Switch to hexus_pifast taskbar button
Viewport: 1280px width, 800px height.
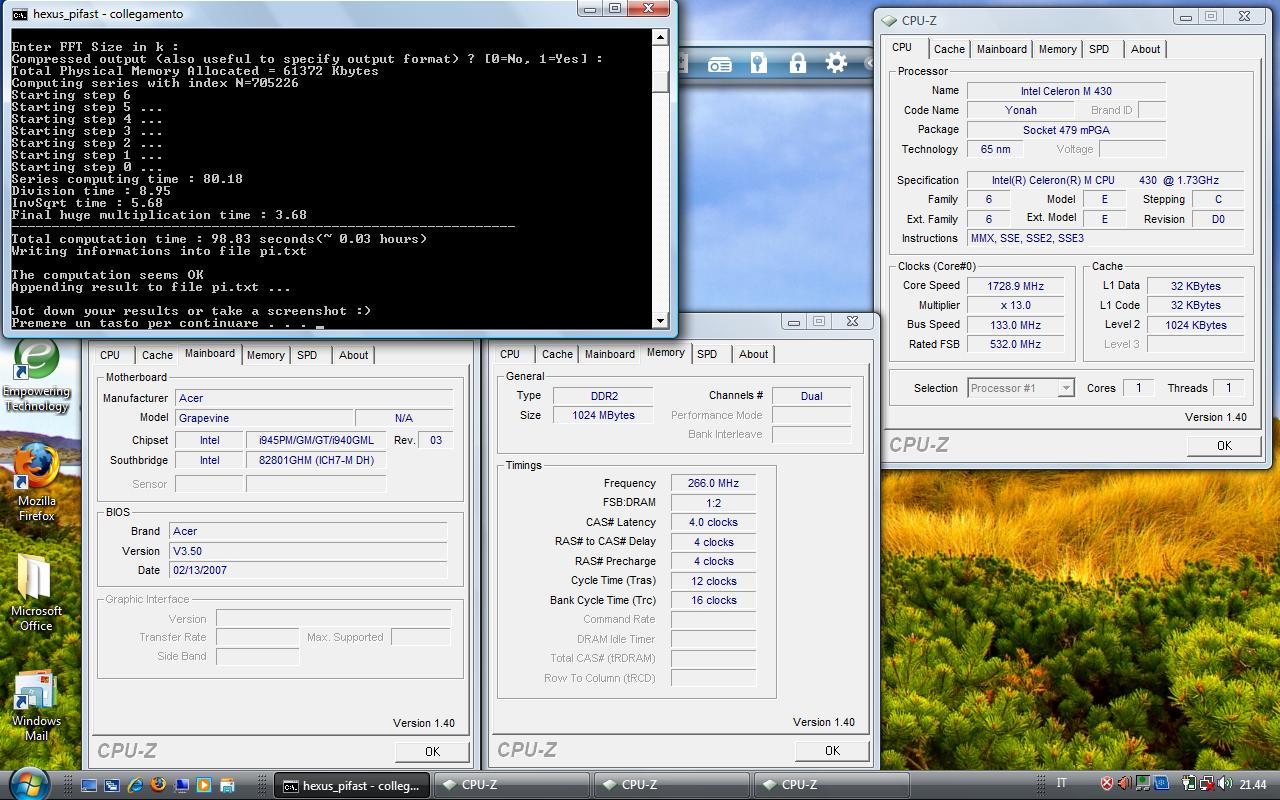tap(353, 785)
